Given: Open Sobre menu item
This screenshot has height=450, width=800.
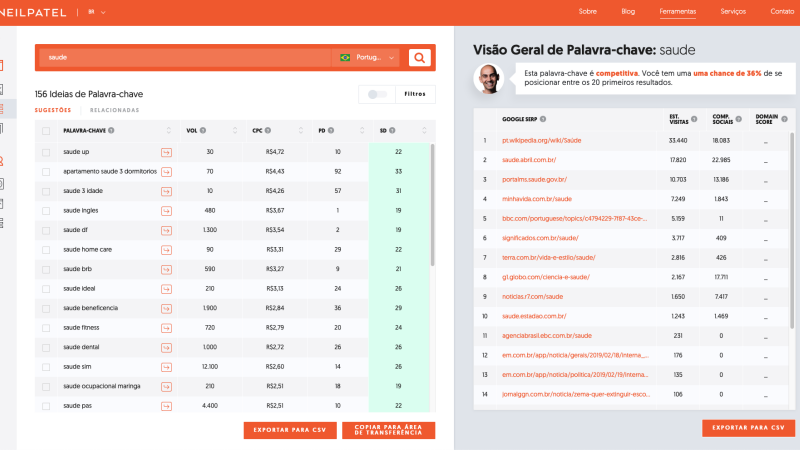Looking at the screenshot, I should pos(588,11).
